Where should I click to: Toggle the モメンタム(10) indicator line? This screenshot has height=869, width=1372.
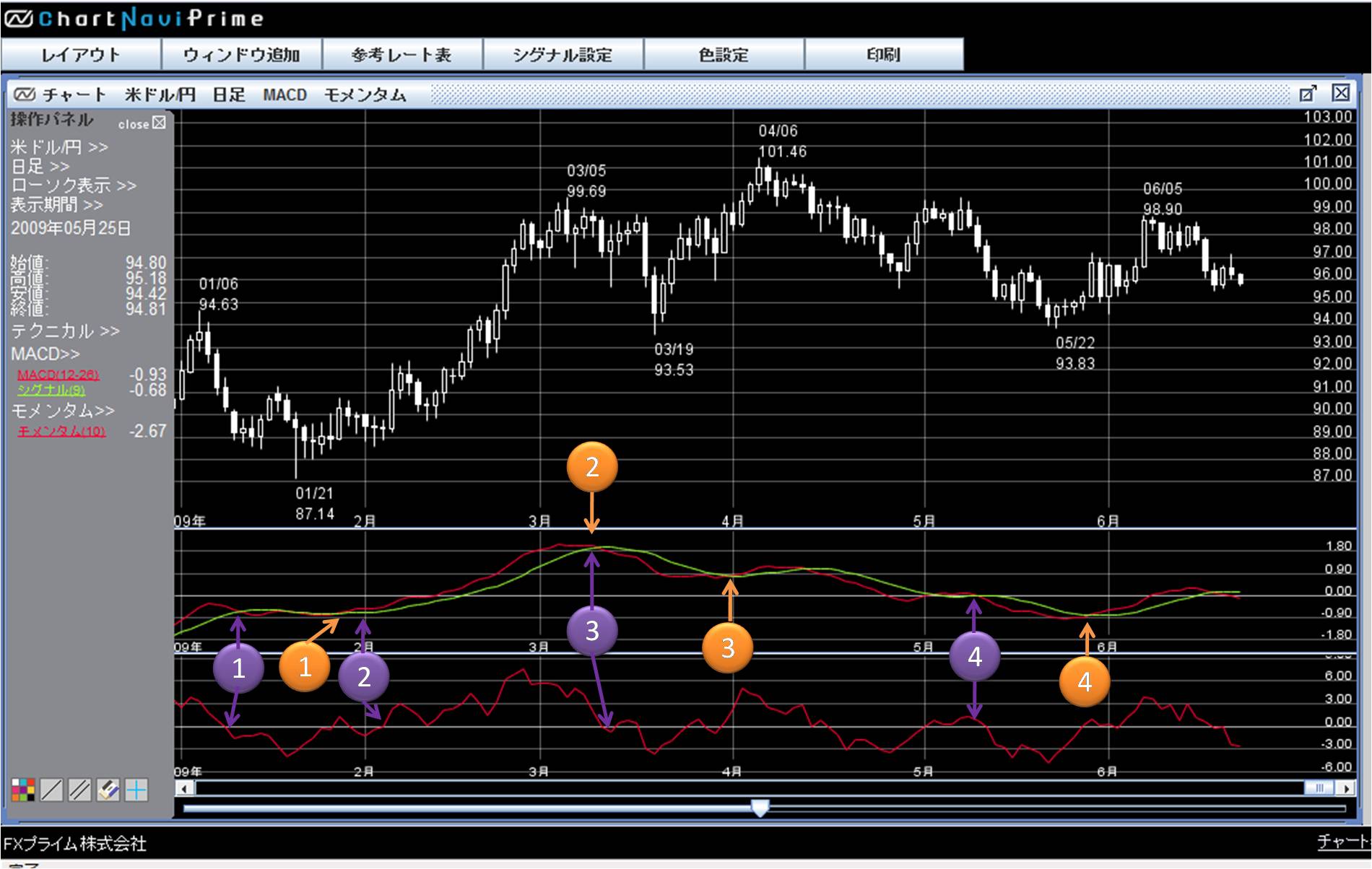pyautogui.click(x=61, y=432)
